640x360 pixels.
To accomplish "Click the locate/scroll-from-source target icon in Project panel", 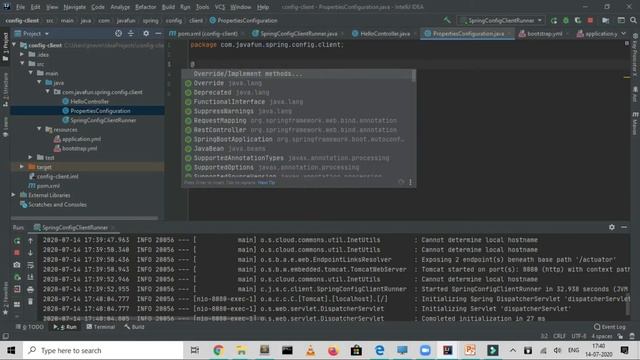I will tap(118, 33).
